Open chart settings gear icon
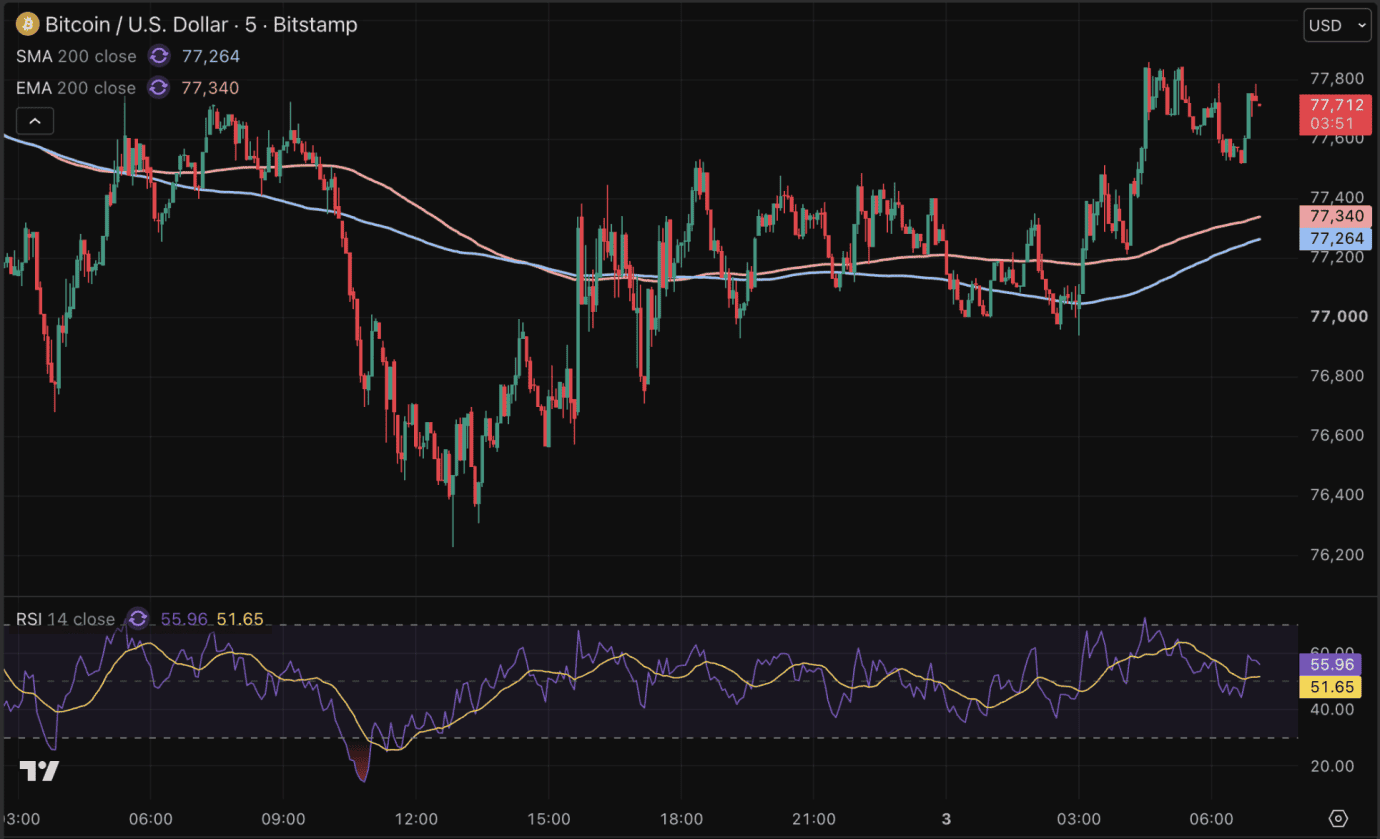1380x839 pixels. pyautogui.click(x=1339, y=819)
